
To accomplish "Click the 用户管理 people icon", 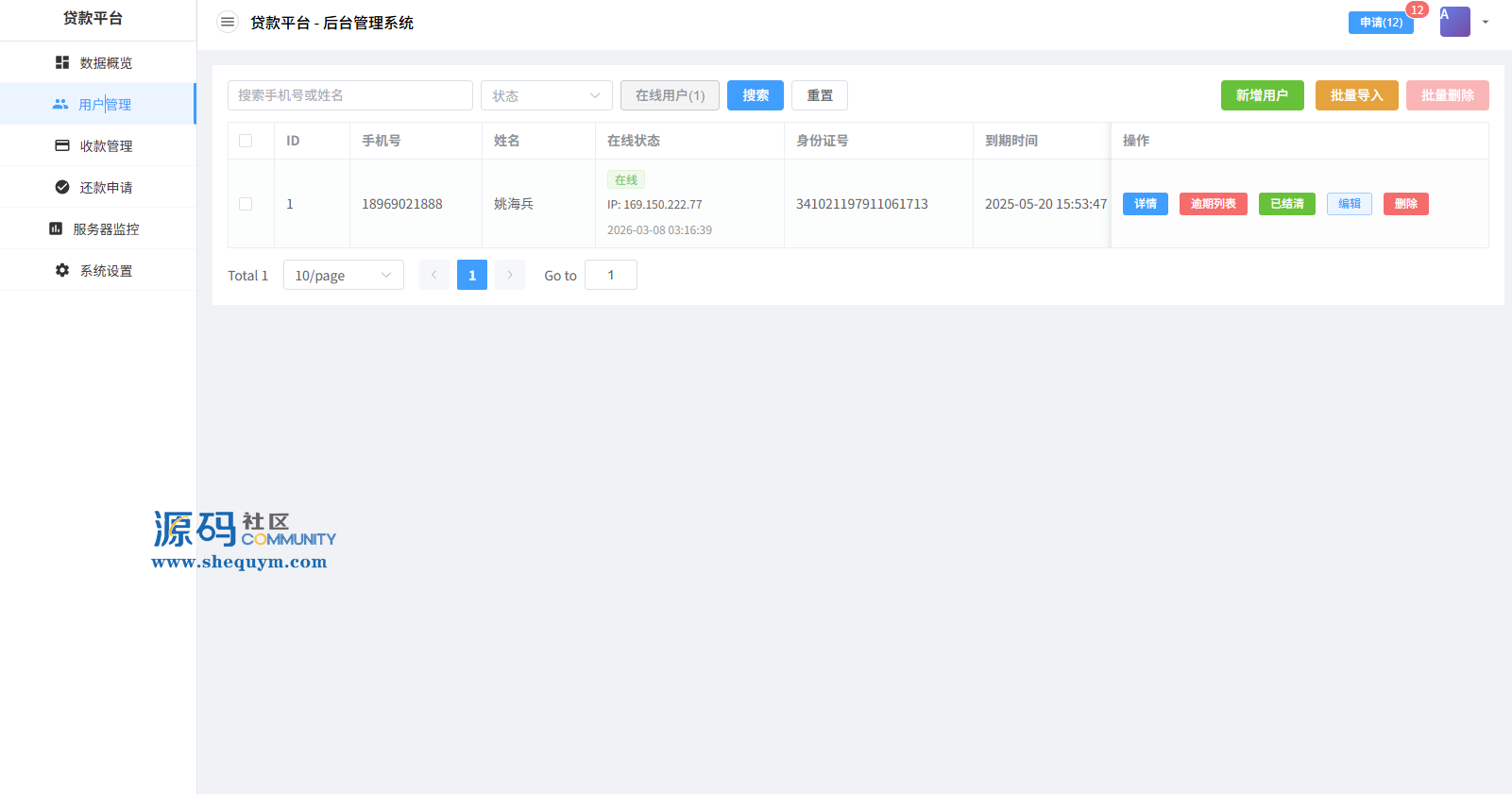I will (x=60, y=104).
